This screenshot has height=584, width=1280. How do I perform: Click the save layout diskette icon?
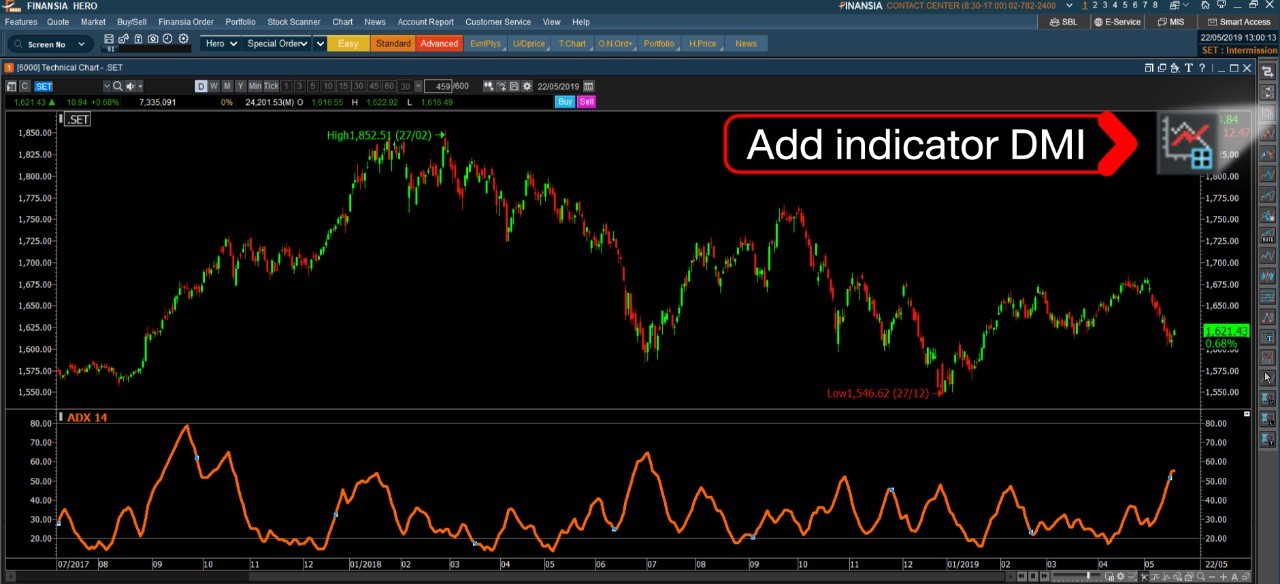click(x=108, y=38)
